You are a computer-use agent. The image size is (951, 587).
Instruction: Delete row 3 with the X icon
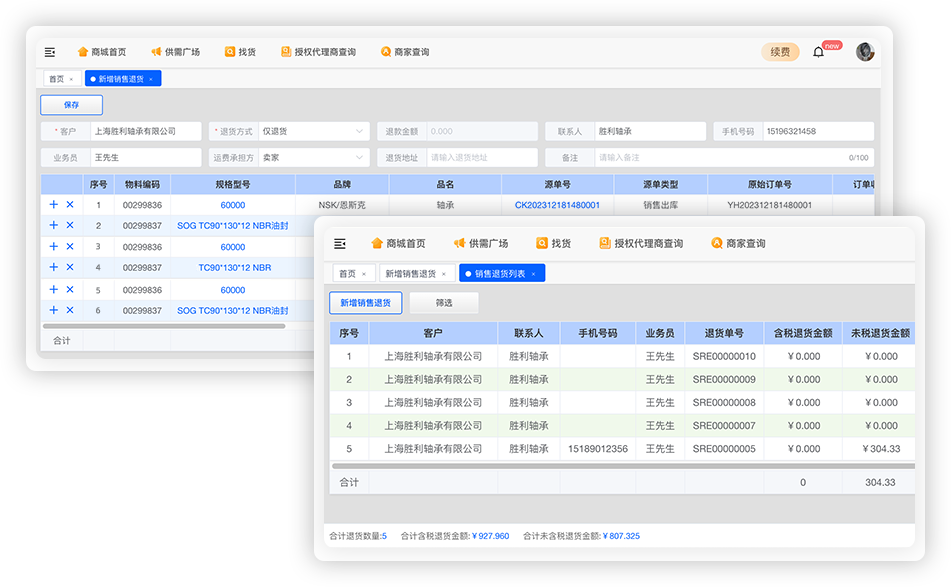click(70, 247)
